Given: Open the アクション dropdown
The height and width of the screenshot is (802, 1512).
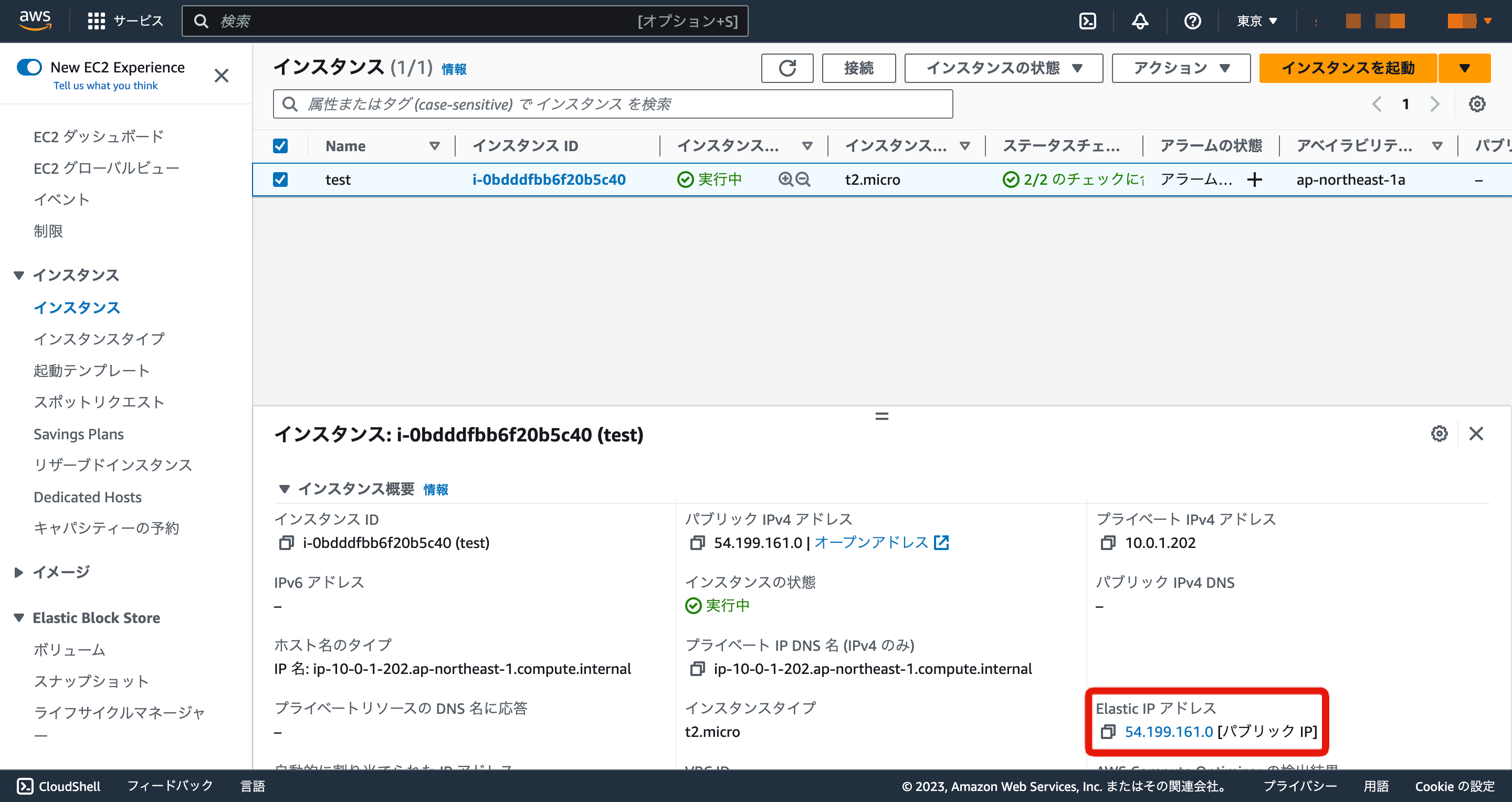Looking at the screenshot, I should click(x=1180, y=68).
